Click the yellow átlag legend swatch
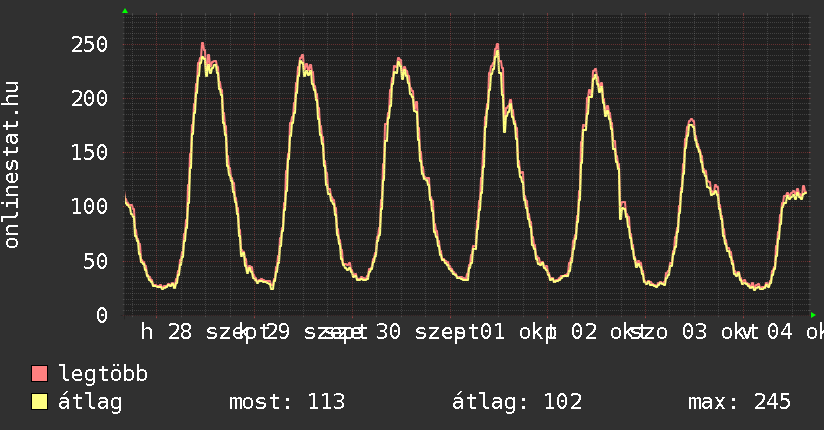The image size is (824, 430). [39, 402]
